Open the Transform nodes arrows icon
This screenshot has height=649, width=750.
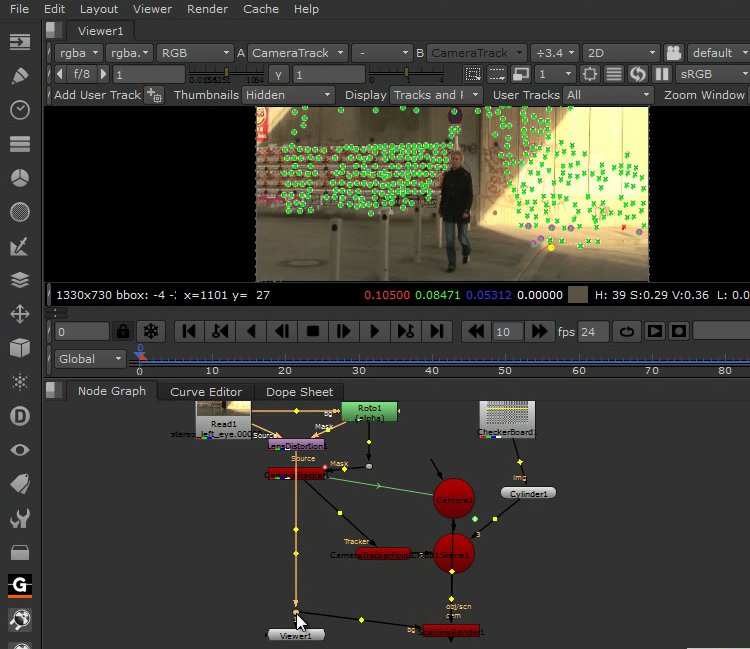coord(20,314)
